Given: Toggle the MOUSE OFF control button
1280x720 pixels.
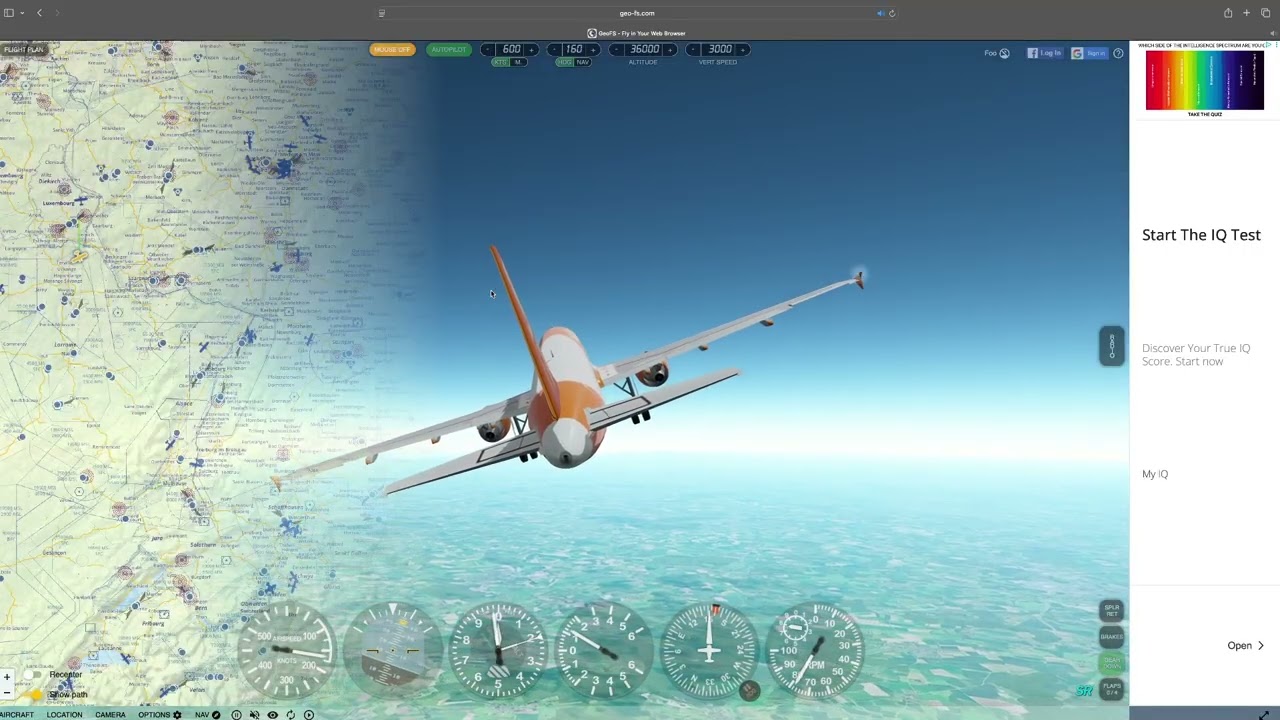Looking at the screenshot, I should point(392,49).
